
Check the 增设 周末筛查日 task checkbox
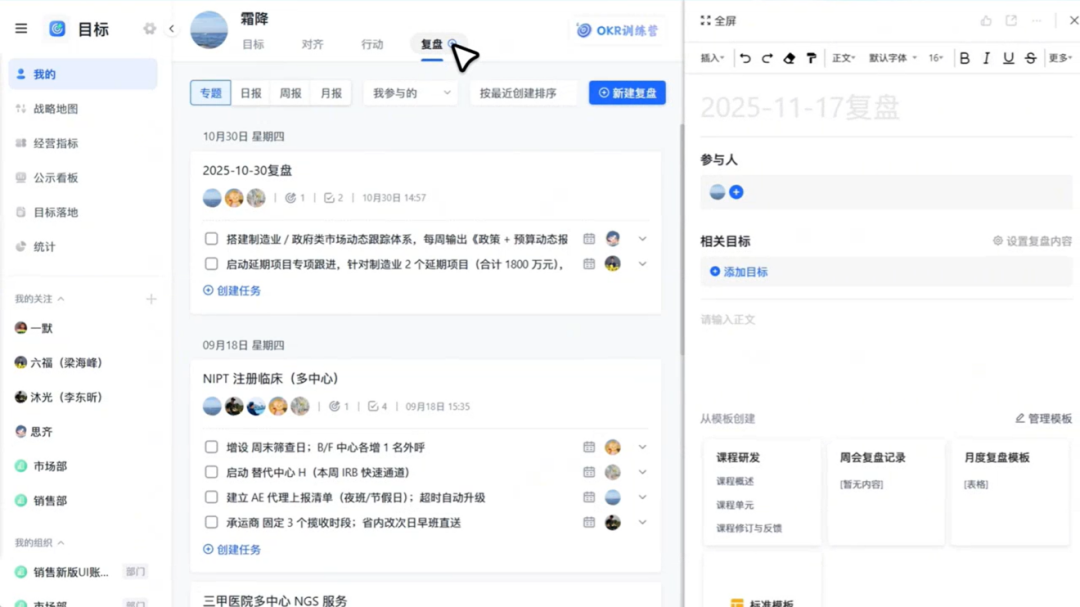(x=211, y=447)
